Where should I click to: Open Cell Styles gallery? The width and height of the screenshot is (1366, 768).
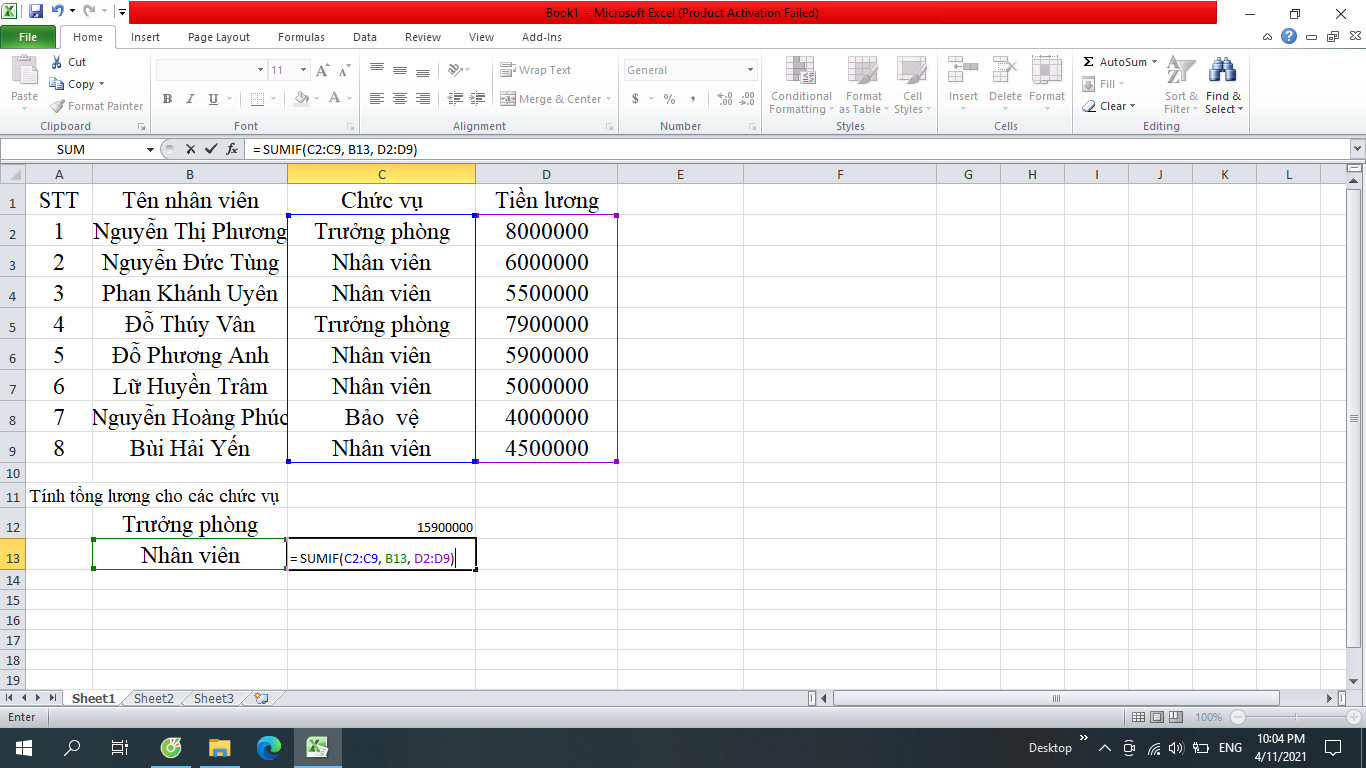click(x=911, y=85)
